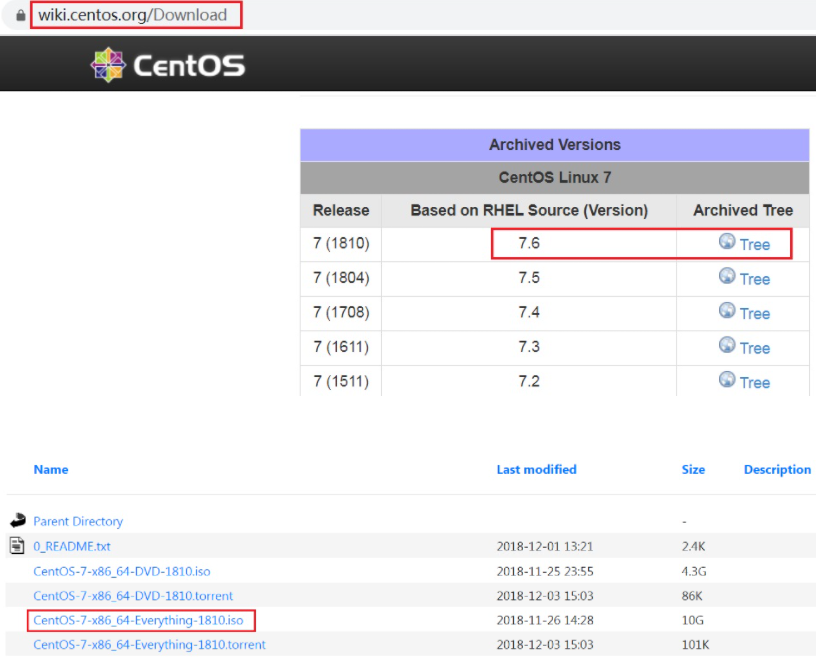The height and width of the screenshot is (662, 819).
Task: Select the 7 (1611) release cell
Action: [x=341, y=347]
